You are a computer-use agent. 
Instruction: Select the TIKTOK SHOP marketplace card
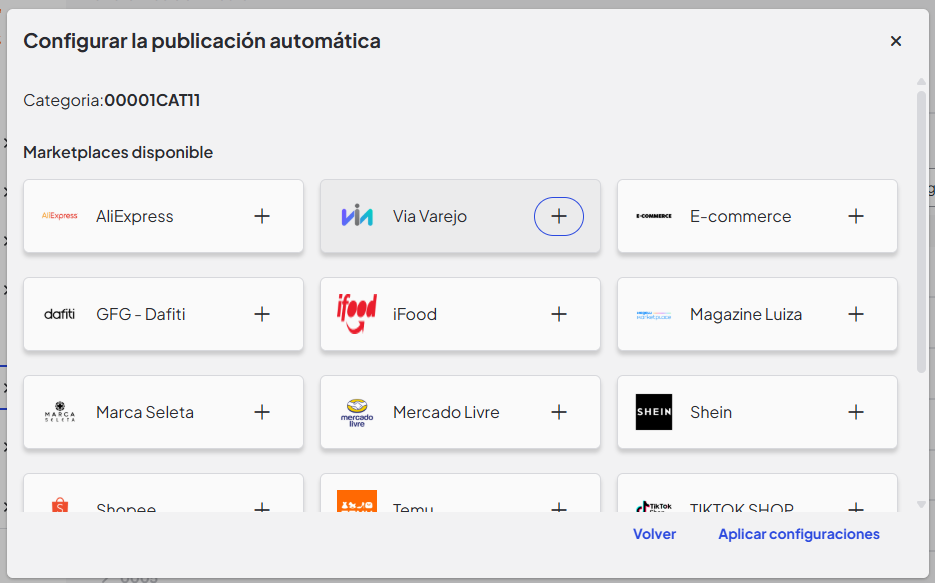click(x=757, y=493)
